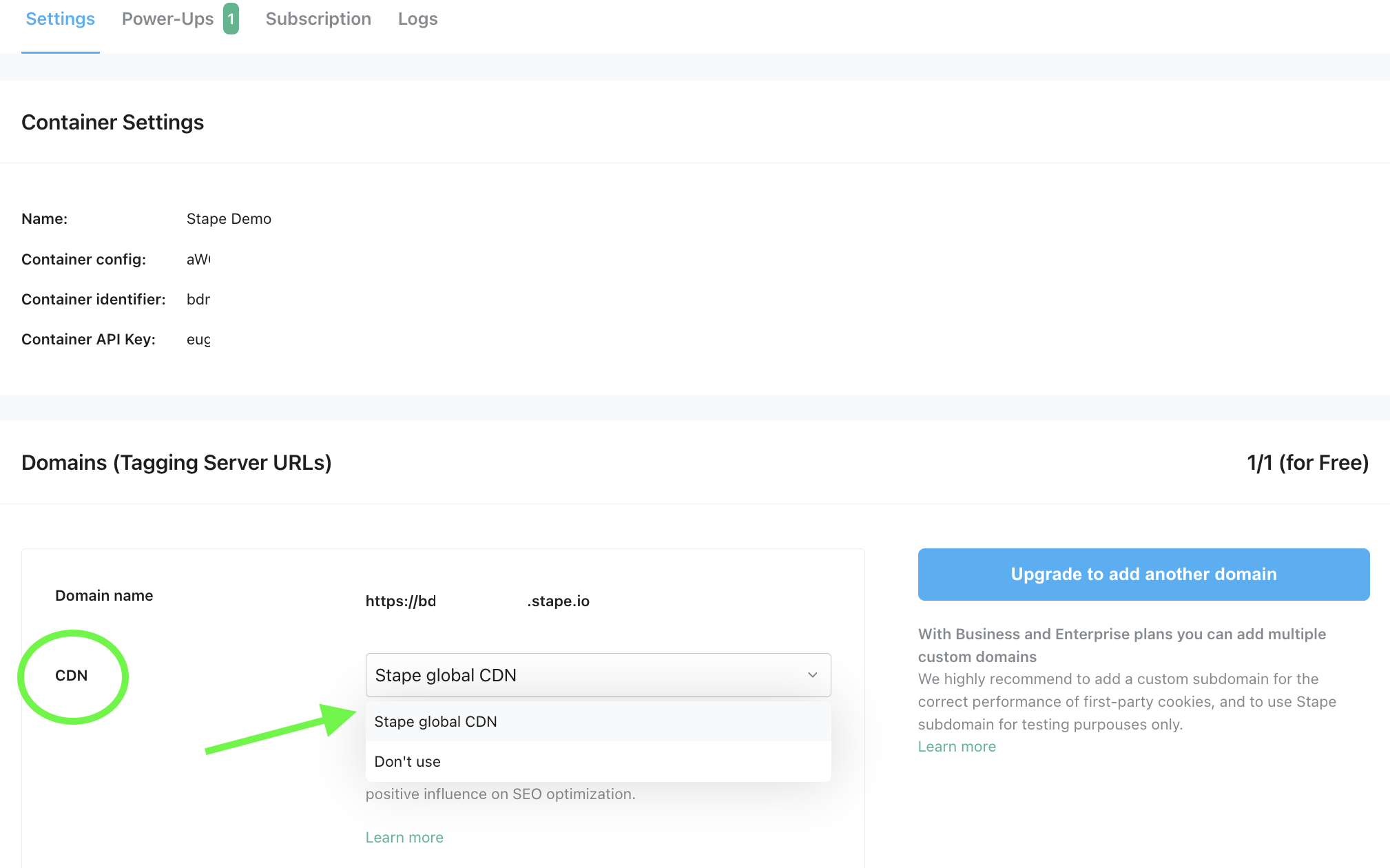Click the Domain name label
This screenshot has height=868, width=1390.
[104, 596]
